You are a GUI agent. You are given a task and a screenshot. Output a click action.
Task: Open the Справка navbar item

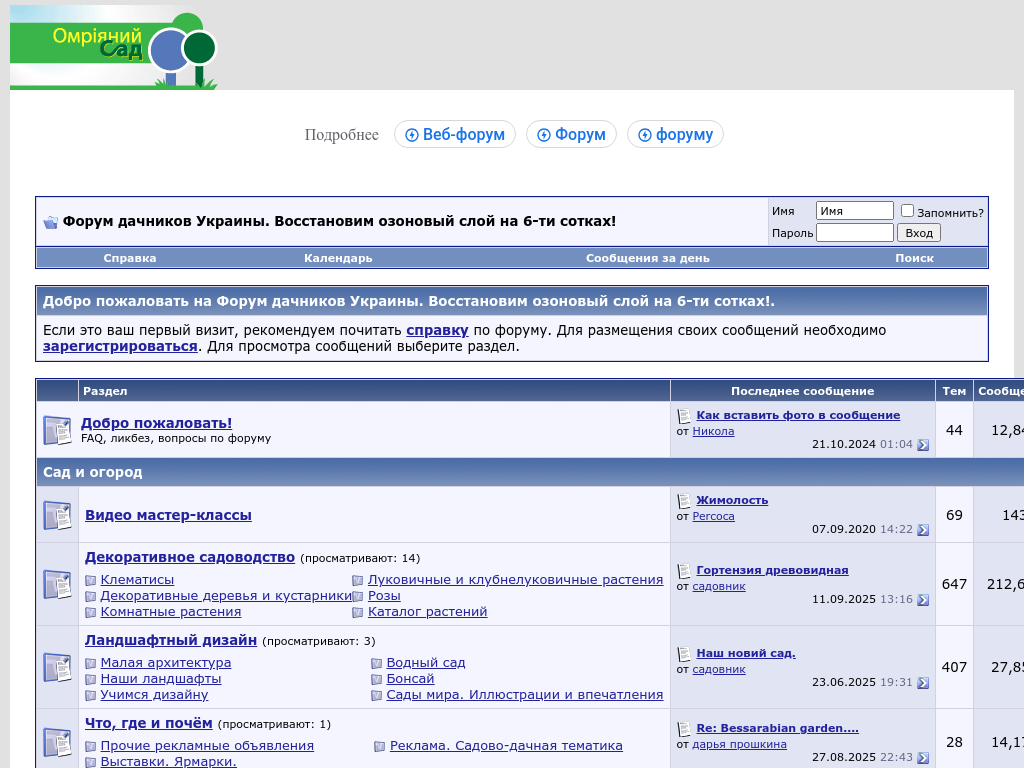pos(130,258)
